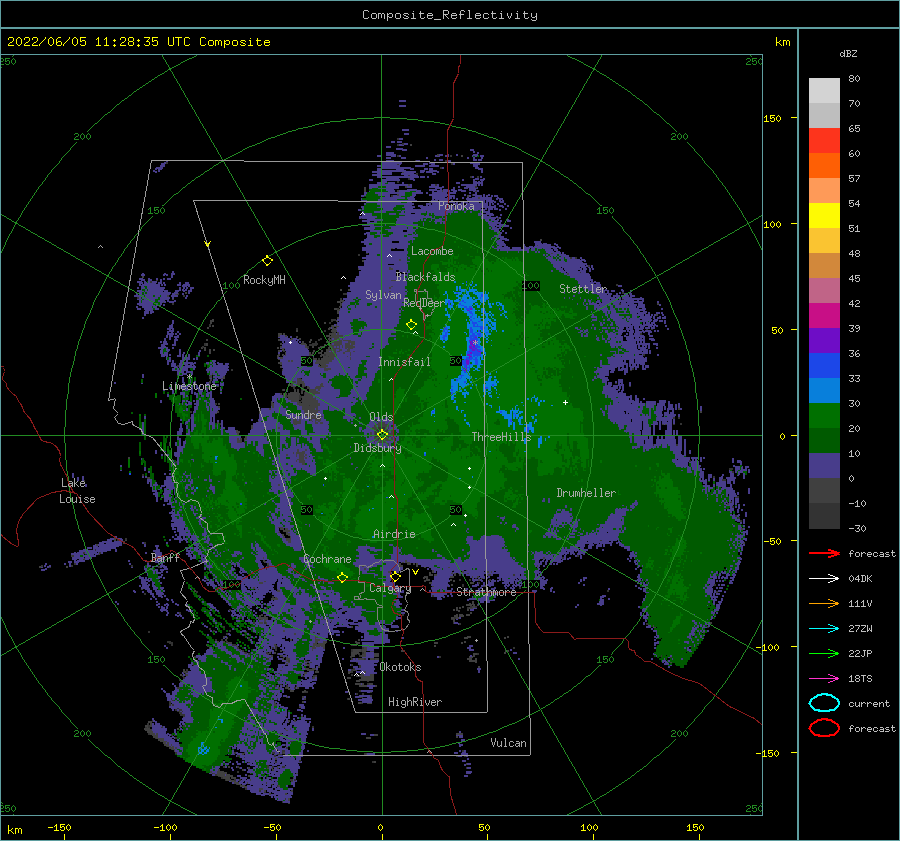This screenshot has height=841, width=900.
Task: Click the HighRiver city label
Action: pyautogui.click(x=415, y=702)
